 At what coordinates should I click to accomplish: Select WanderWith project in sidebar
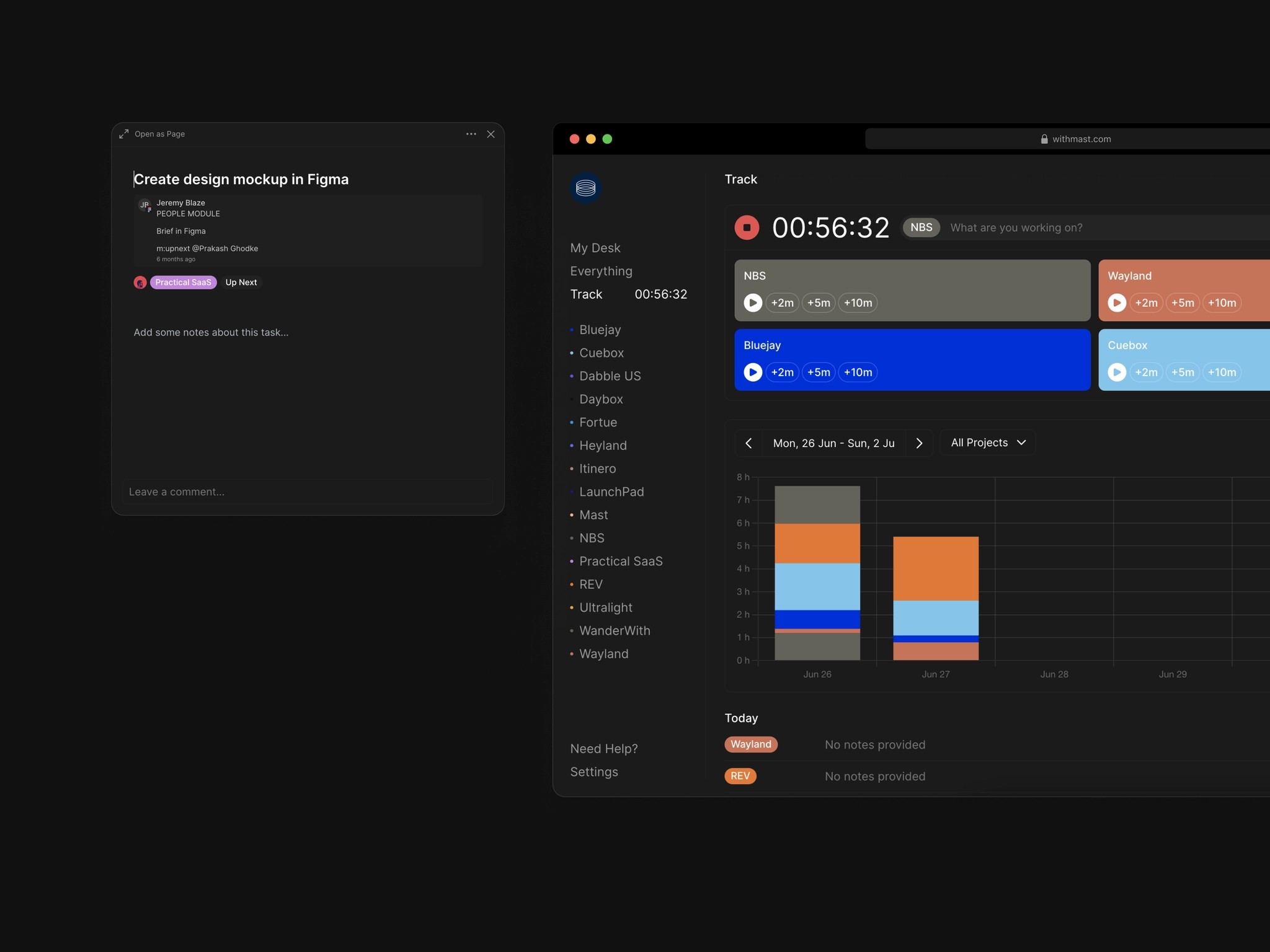pyautogui.click(x=615, y=630)
